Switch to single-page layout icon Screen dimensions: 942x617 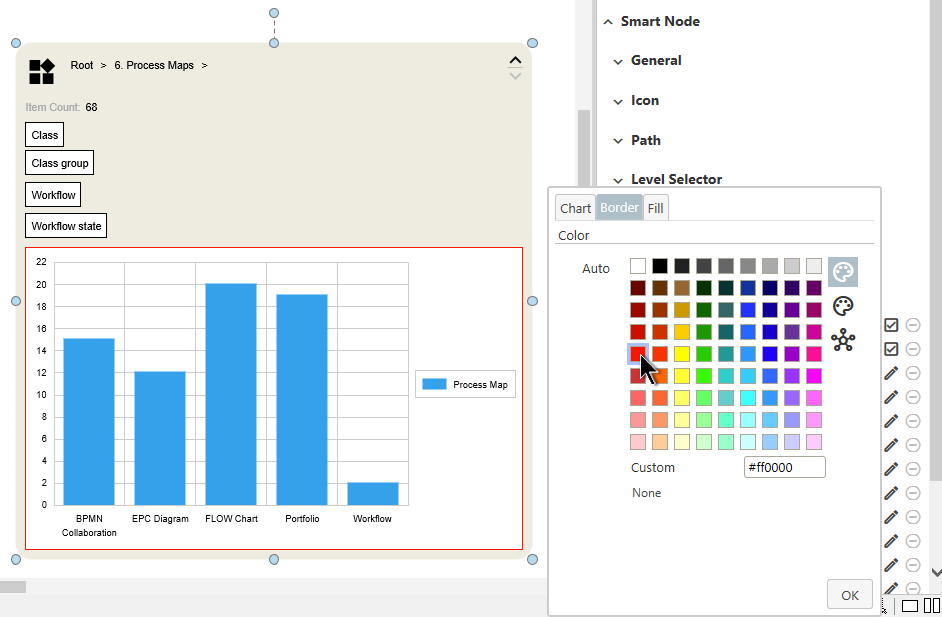click(910, 605)
